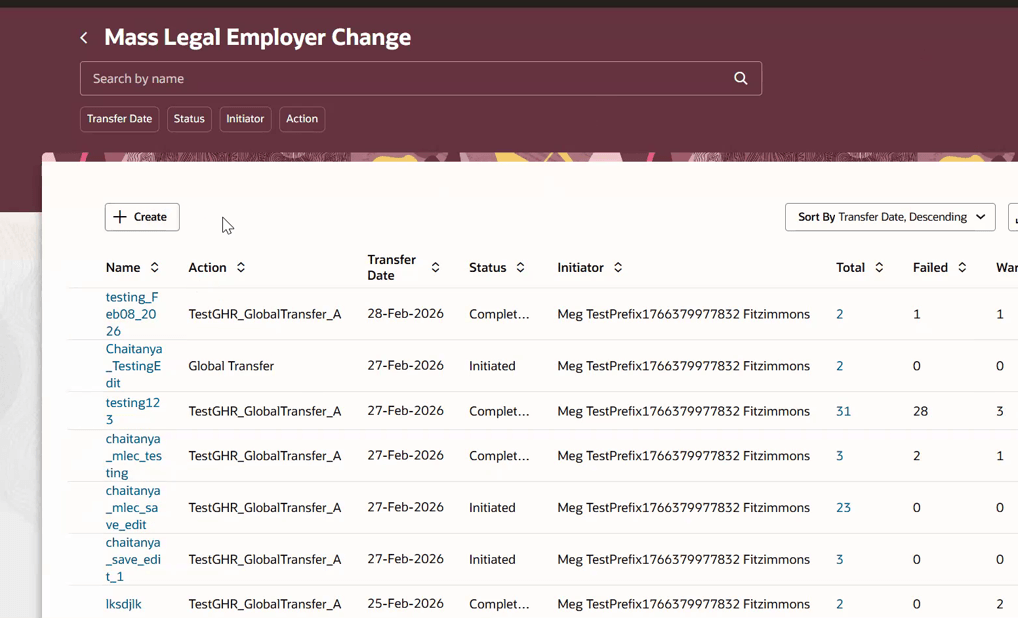
Task: Open Total count 2 for testing_Feb08_2026
Action: coord(840,314)
